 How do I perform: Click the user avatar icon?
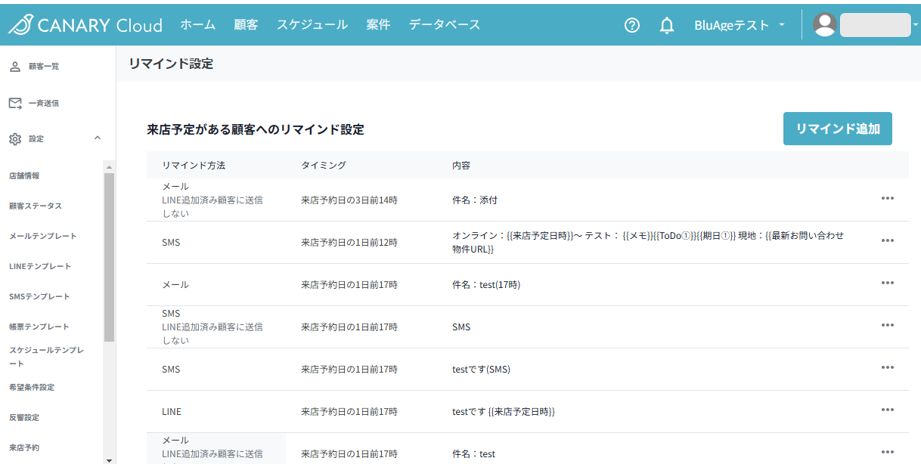[x=825, y=25]
